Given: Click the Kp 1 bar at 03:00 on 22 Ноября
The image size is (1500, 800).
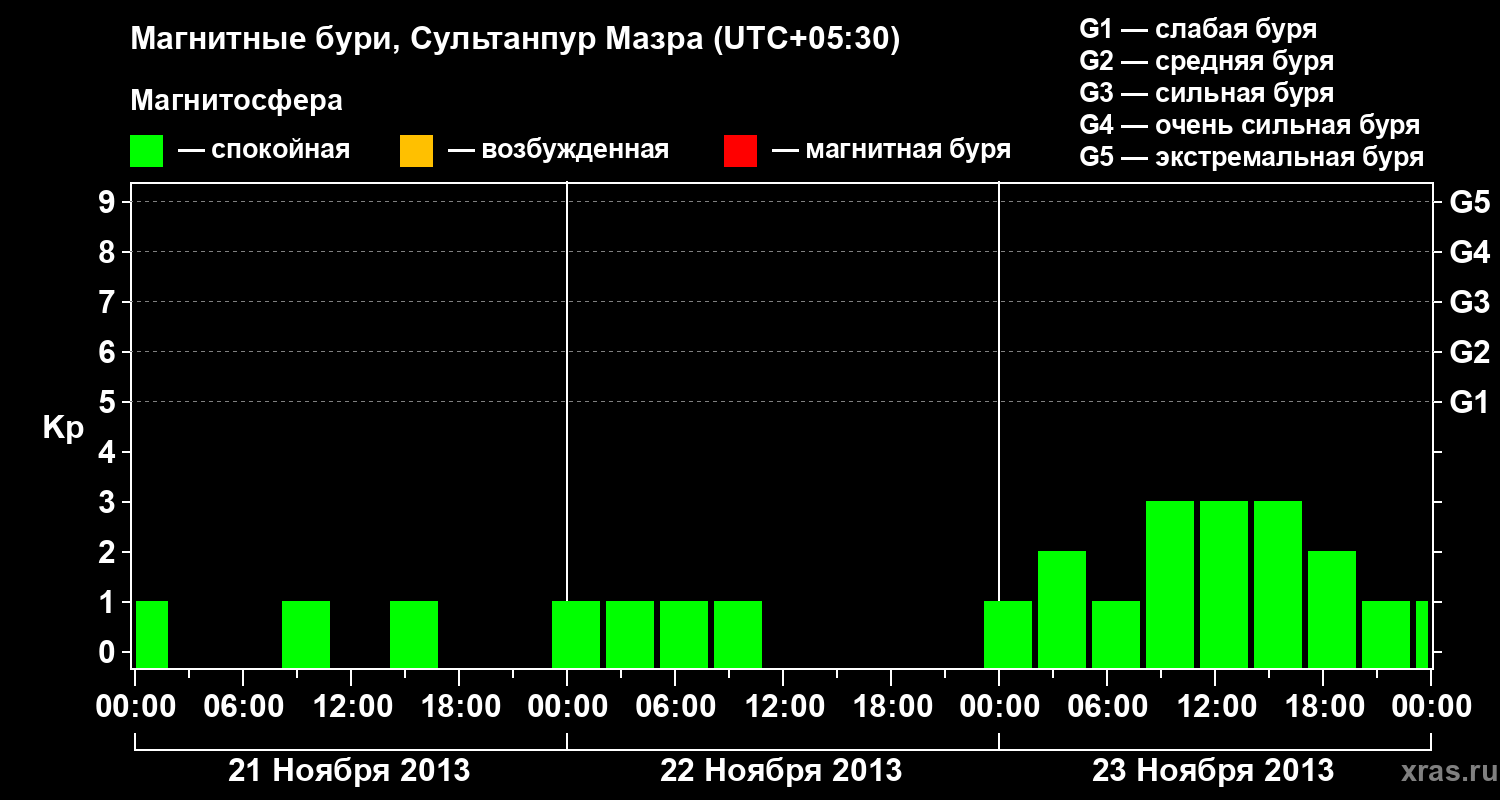Looking at the screenshot, I should click(630, 634).
